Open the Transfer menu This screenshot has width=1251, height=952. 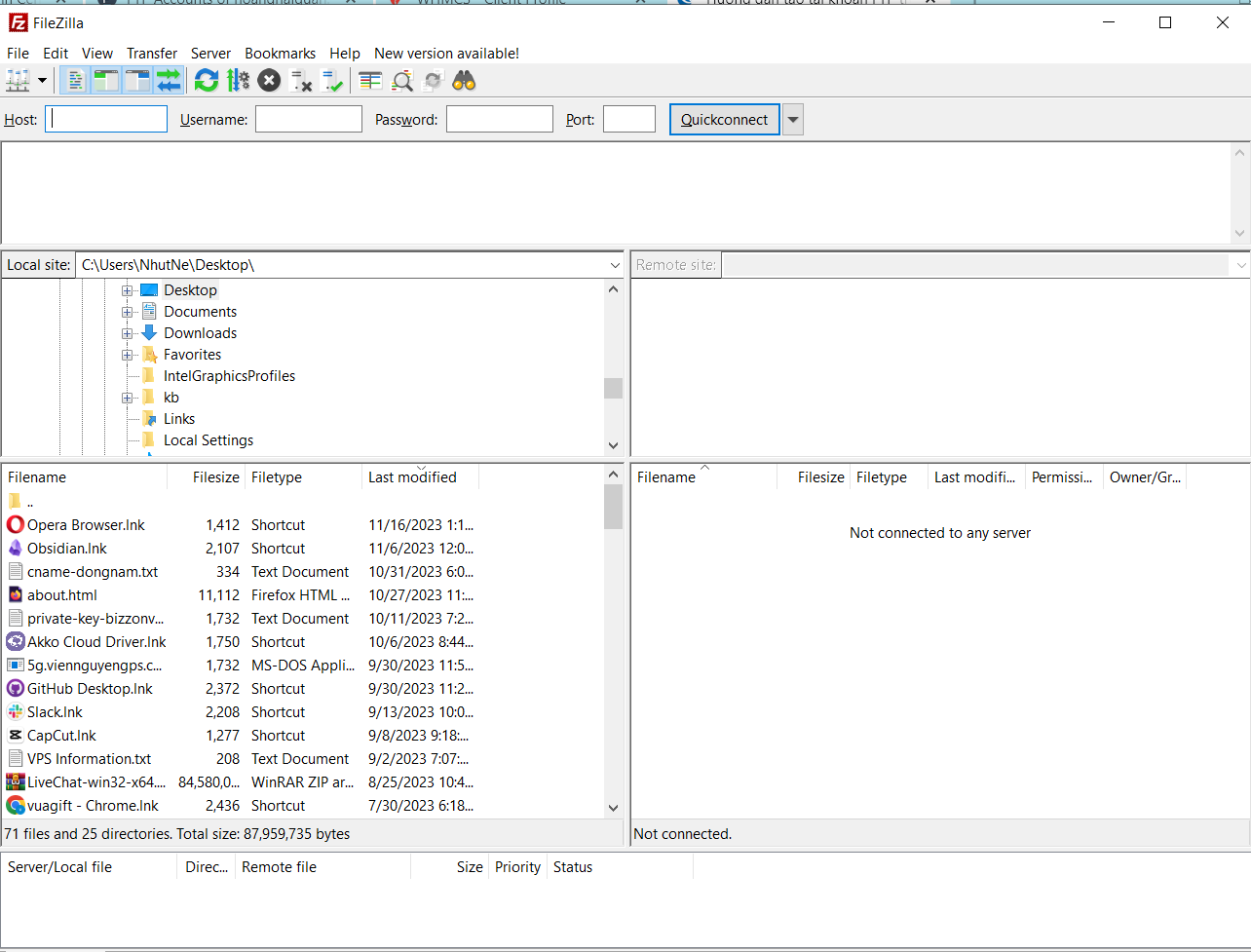pos(152,54)
